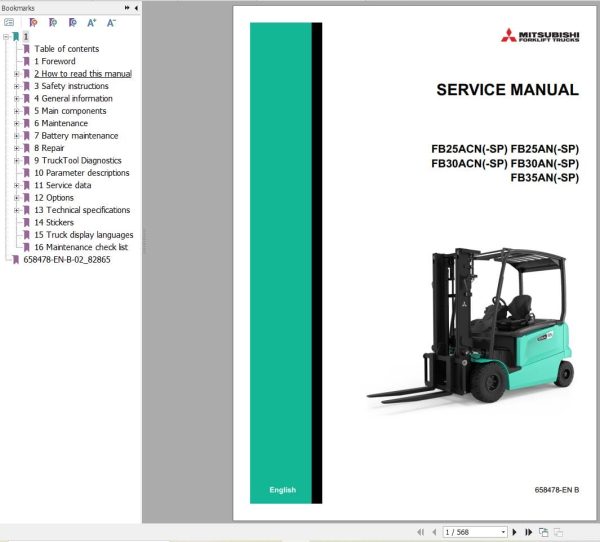The image size is (600, 542).
Task: Open 15 Truck display languages bookmark
Action: [84, 235]
